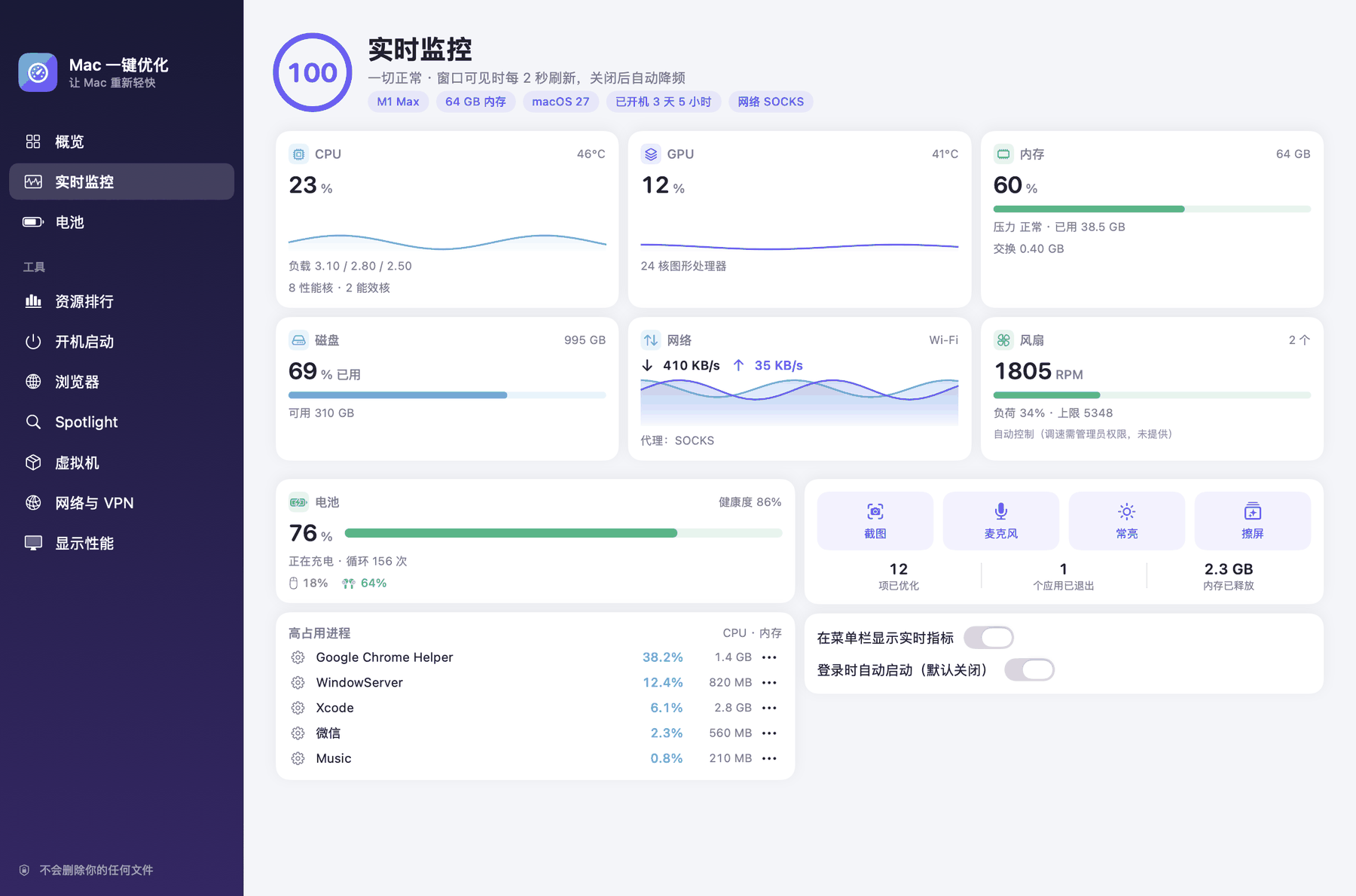Click the 开机启动 power icon
The width and height of the screenshot is (1356, 896).
[x=33, y=342]
